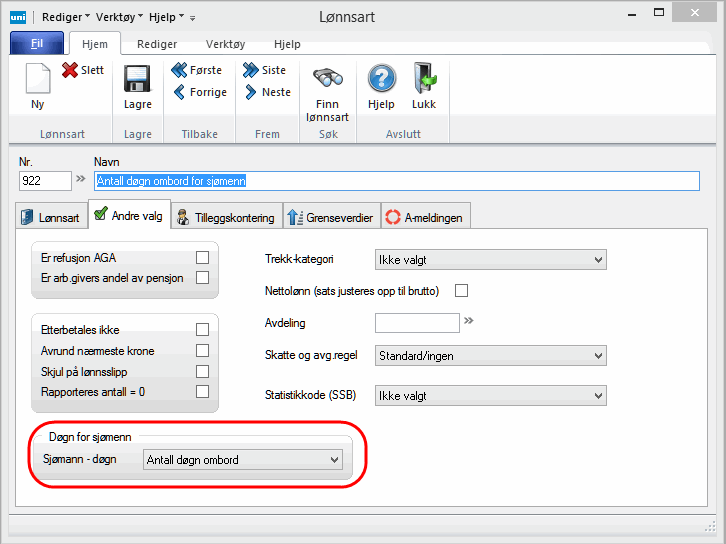Switch to the Grenseverdier tab
Screen dimensions: 726x544
click(329, 216)
